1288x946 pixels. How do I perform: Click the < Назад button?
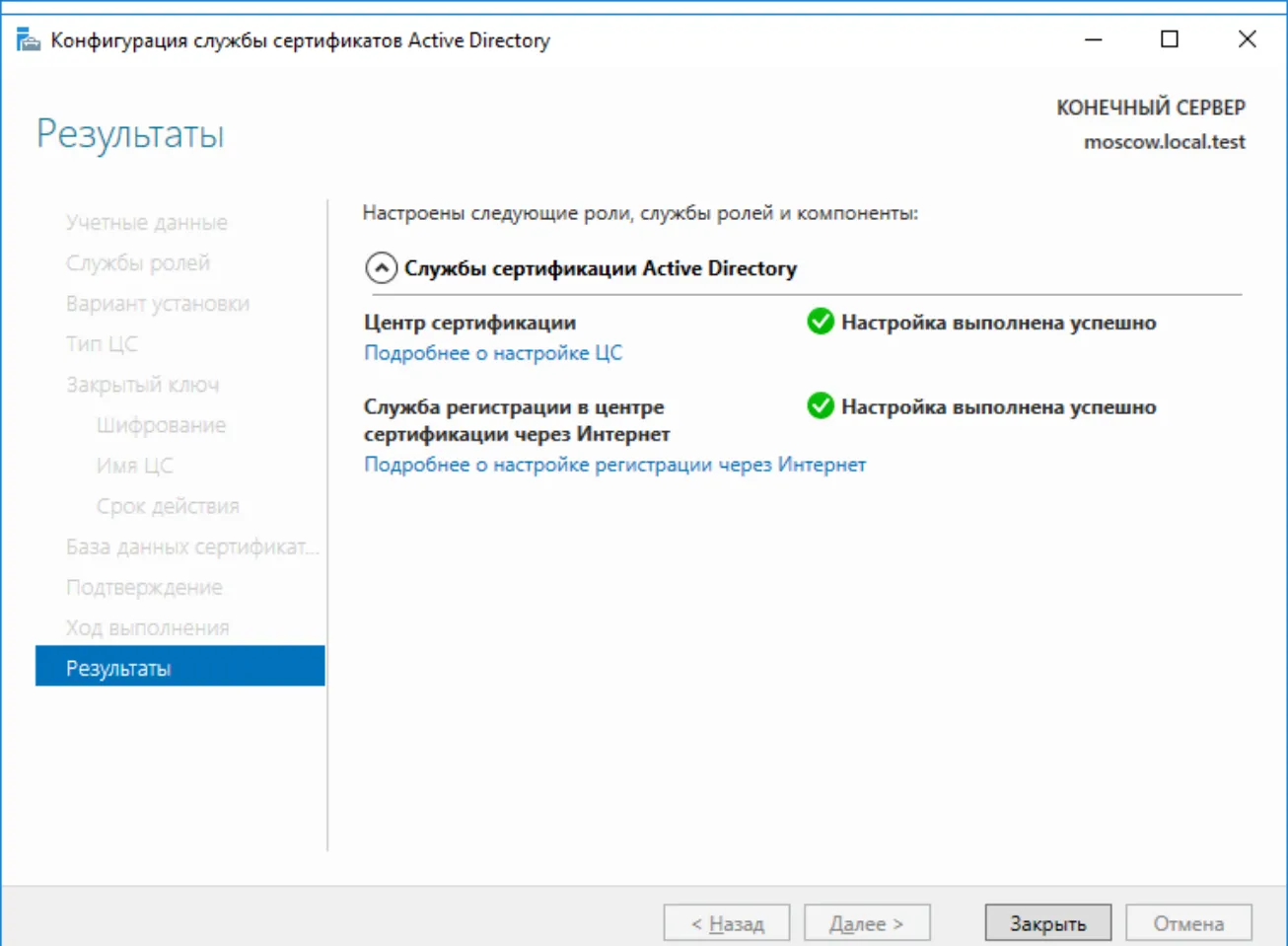[x=727, y=923]
